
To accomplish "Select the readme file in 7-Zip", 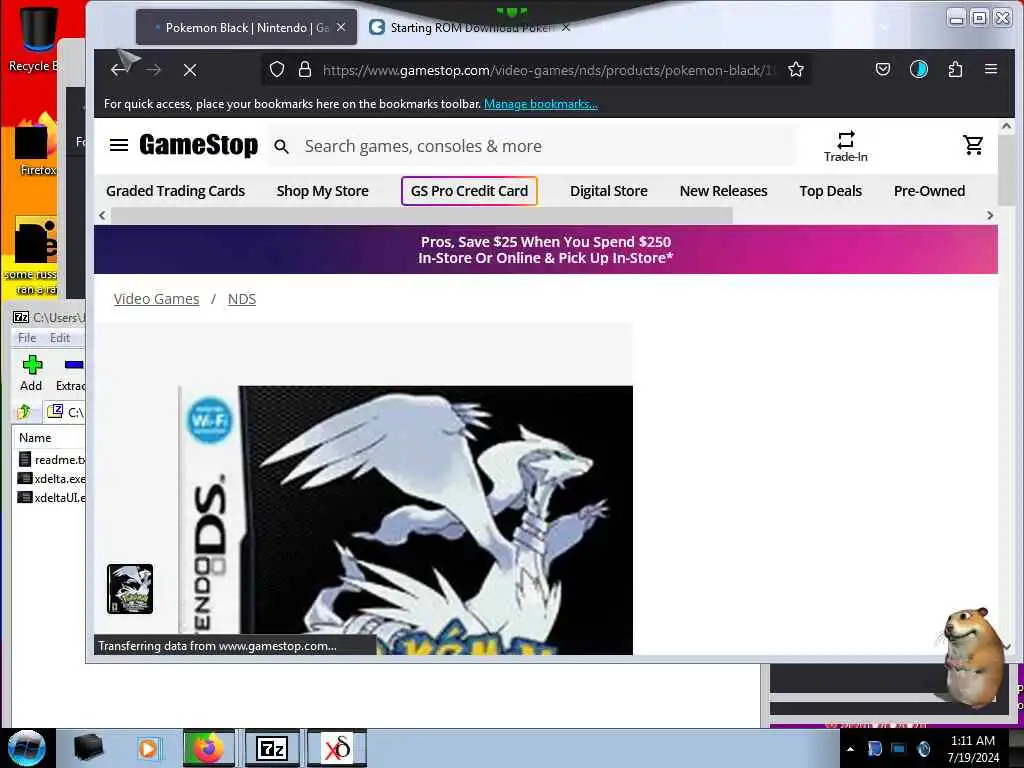I will (52, 460).
